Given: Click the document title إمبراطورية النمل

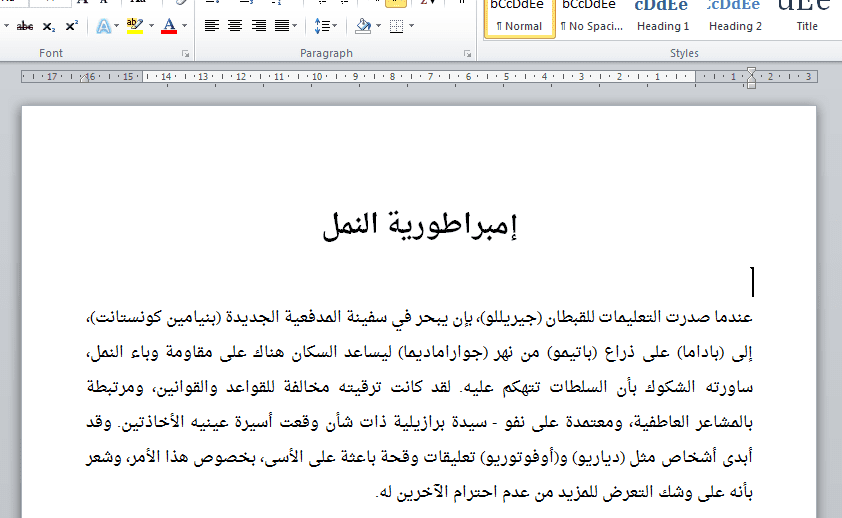Looking at the screenshot, I should click(420, 225).
